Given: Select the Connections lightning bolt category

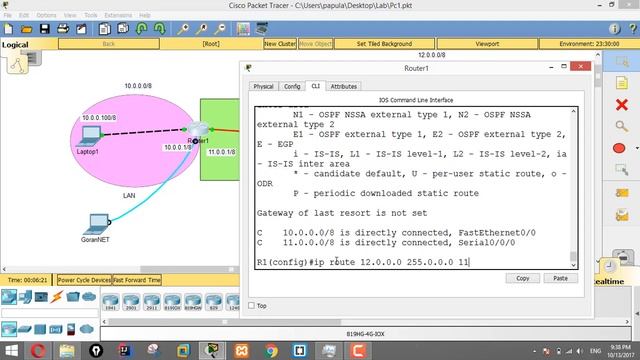Looking at the screenshot, I should coord(56,297).
